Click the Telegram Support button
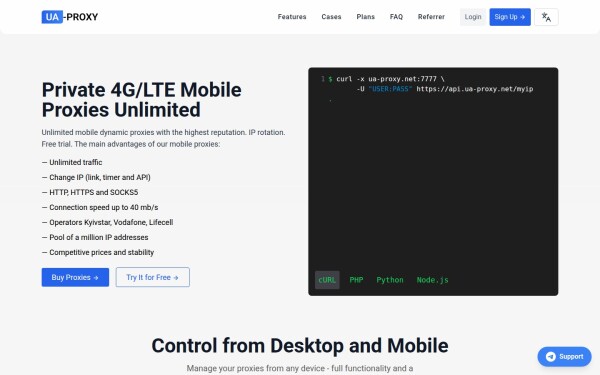This screenshot has height=375, width=600. 564,357
